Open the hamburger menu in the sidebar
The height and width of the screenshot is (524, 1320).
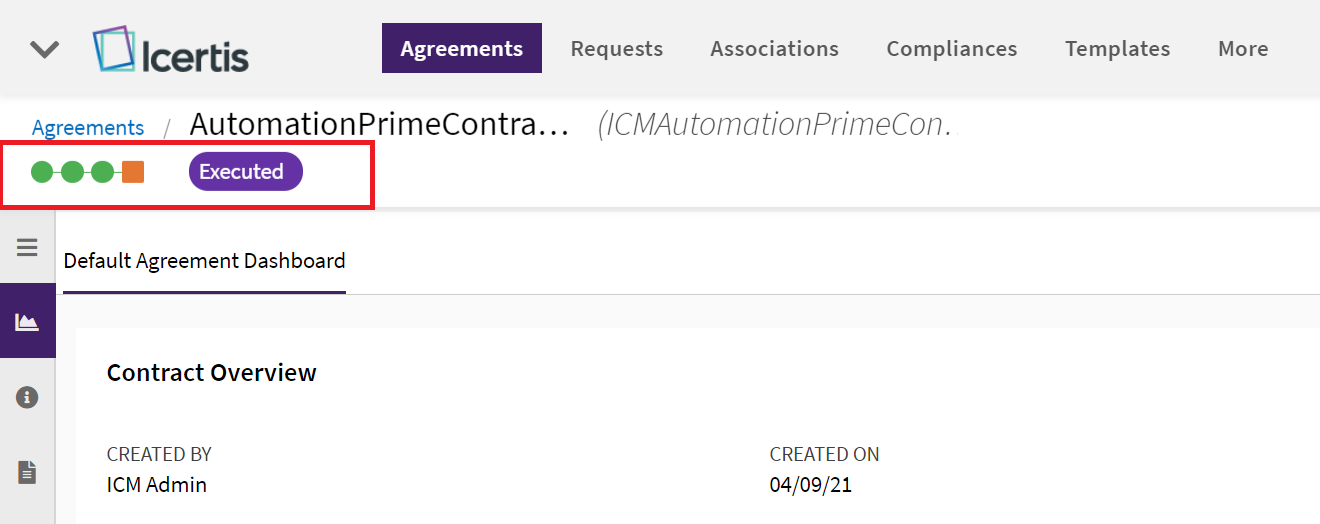(x=27, y=247)
